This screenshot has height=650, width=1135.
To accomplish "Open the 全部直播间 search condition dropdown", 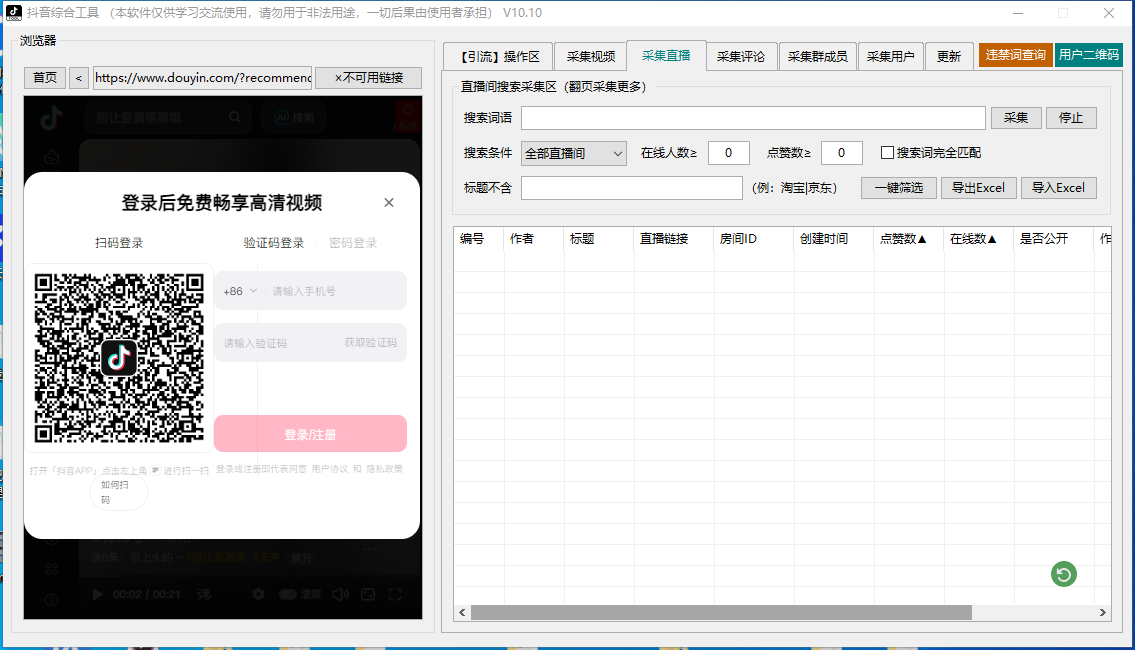I will click(x=573, y=152).
